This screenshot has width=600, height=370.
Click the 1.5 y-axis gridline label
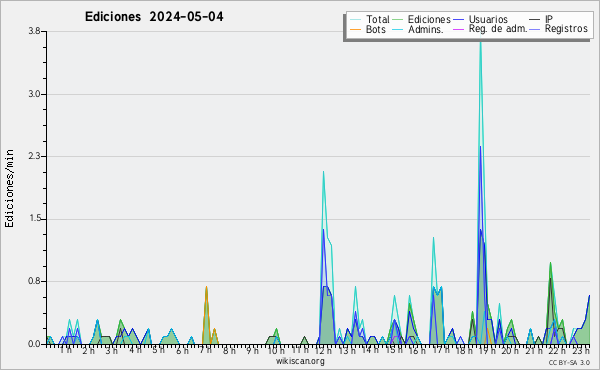34,219
